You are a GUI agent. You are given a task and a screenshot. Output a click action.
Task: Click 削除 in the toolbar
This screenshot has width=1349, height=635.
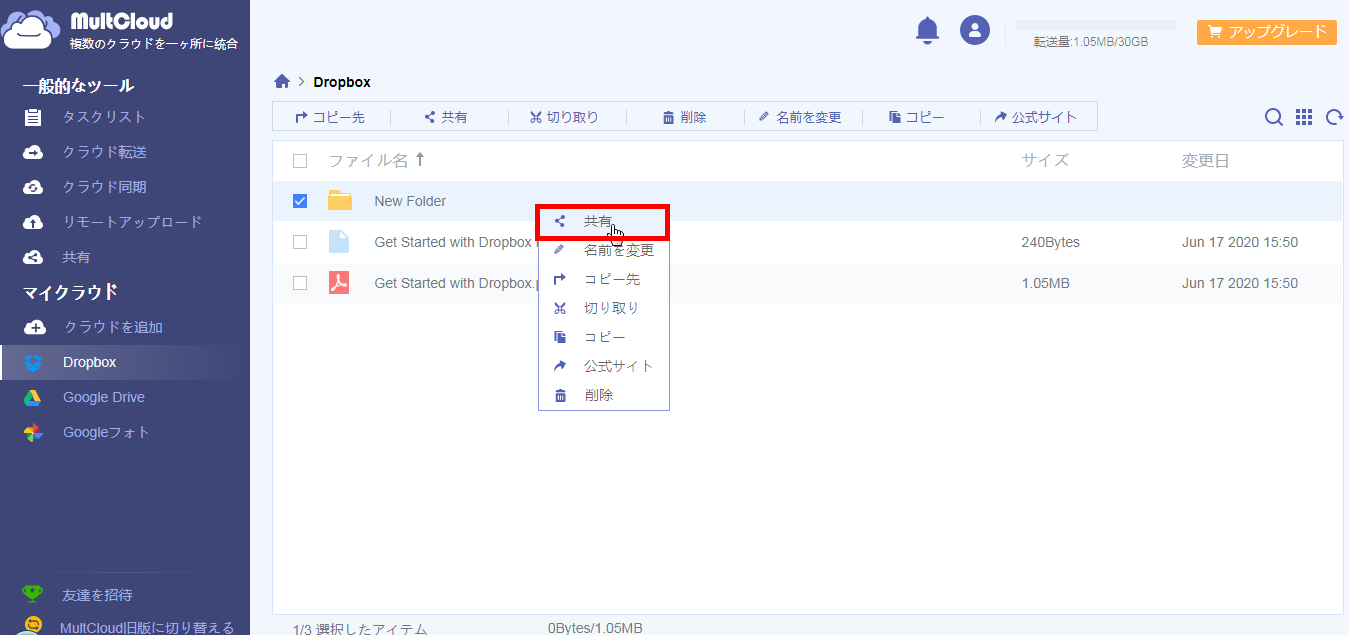click(685, 117)
